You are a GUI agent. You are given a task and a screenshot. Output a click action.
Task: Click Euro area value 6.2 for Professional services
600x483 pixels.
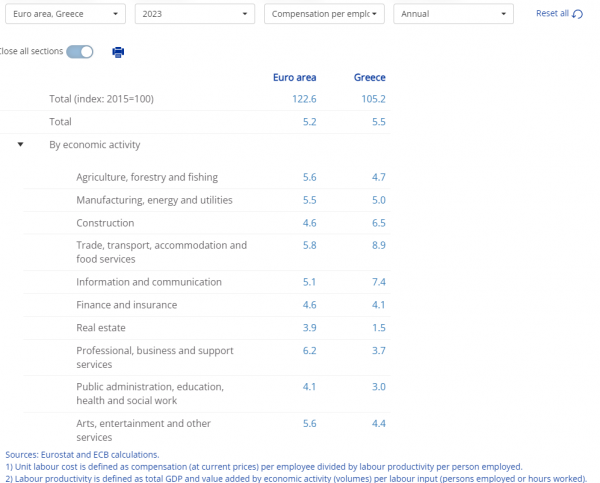pos(310,351)
